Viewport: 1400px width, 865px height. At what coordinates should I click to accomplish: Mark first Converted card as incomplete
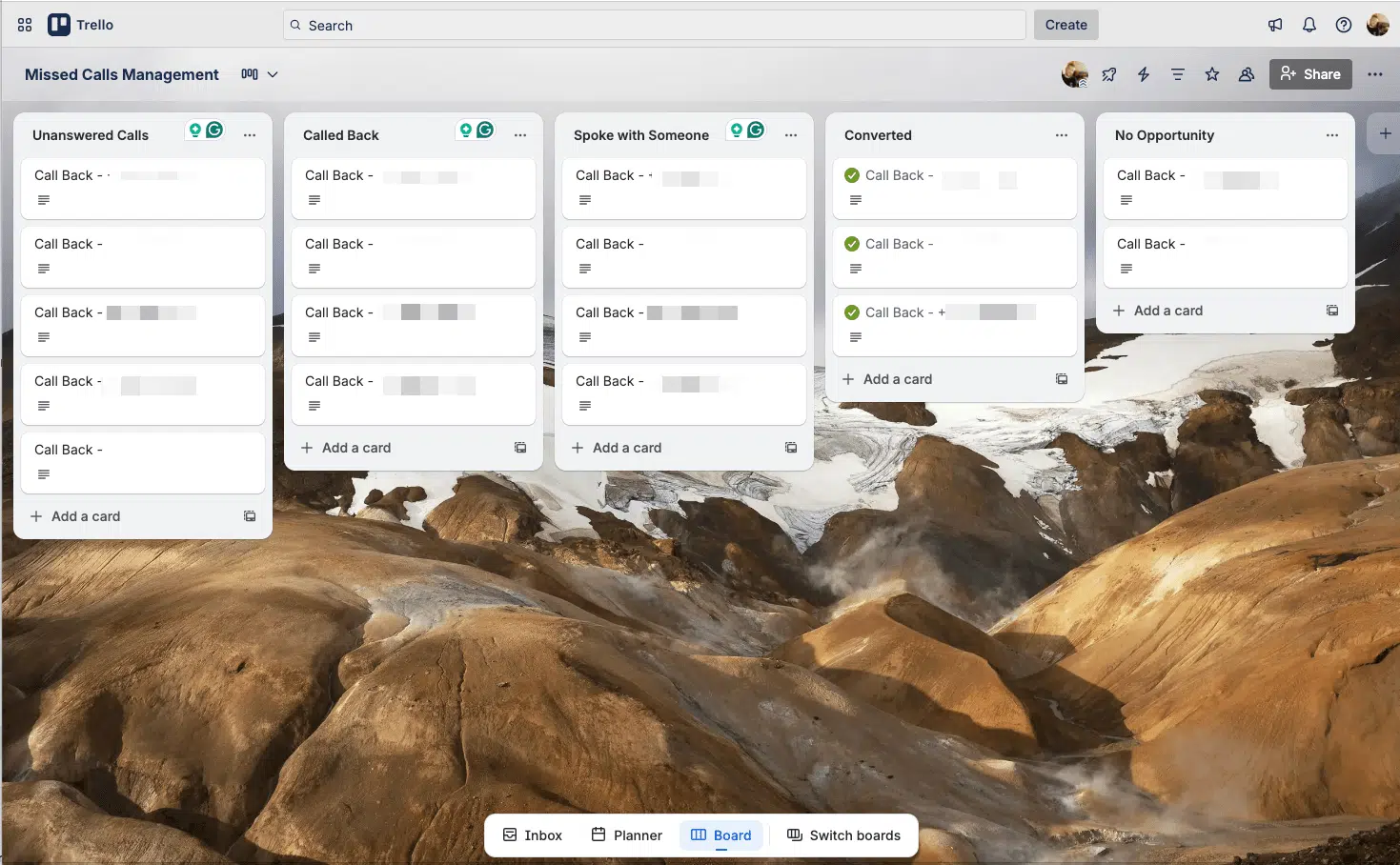(x=852, y=175)
